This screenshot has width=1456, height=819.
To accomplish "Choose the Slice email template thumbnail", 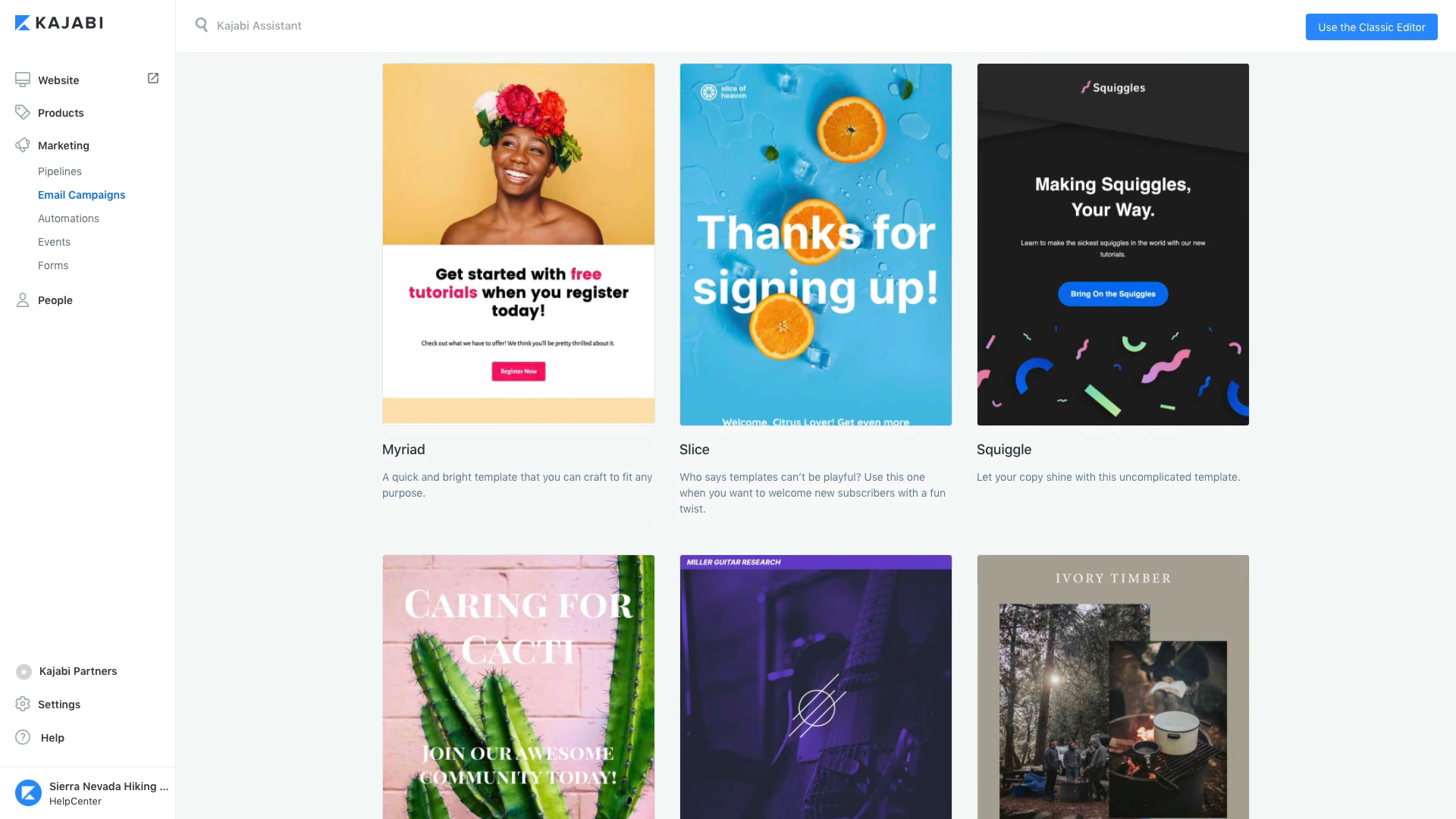I will pos(816,244).
